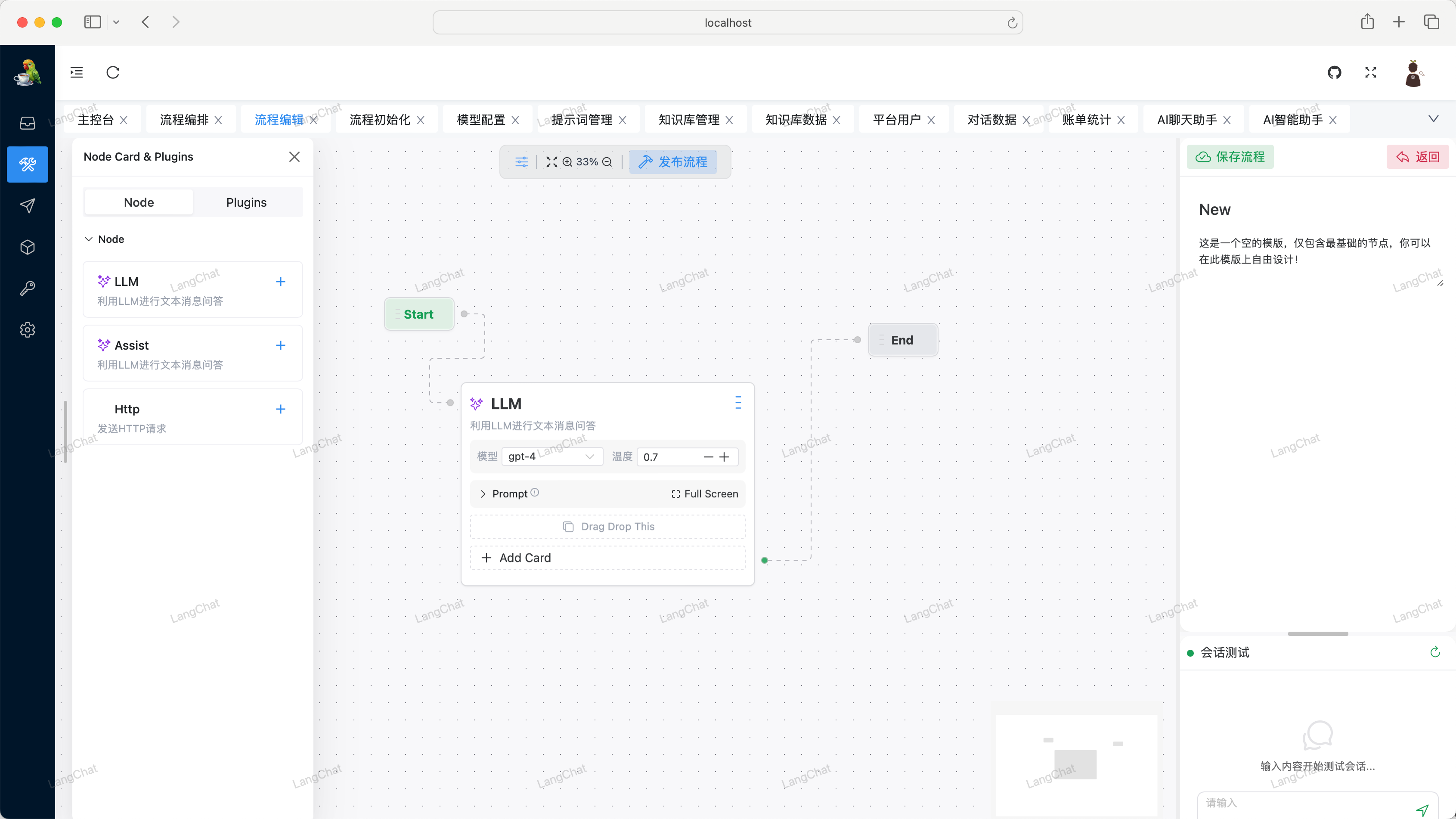1456x819 pixels.
Task: Open the key icon in left sidebar
Action: 27,288
